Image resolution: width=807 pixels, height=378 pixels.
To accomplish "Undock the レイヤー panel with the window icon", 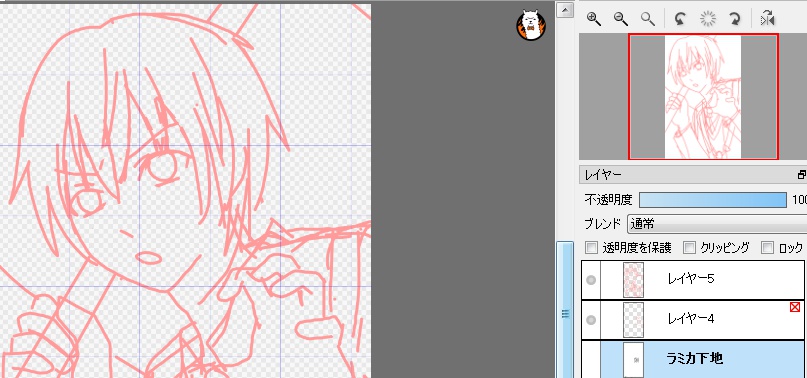I will (x=801, y=175).
